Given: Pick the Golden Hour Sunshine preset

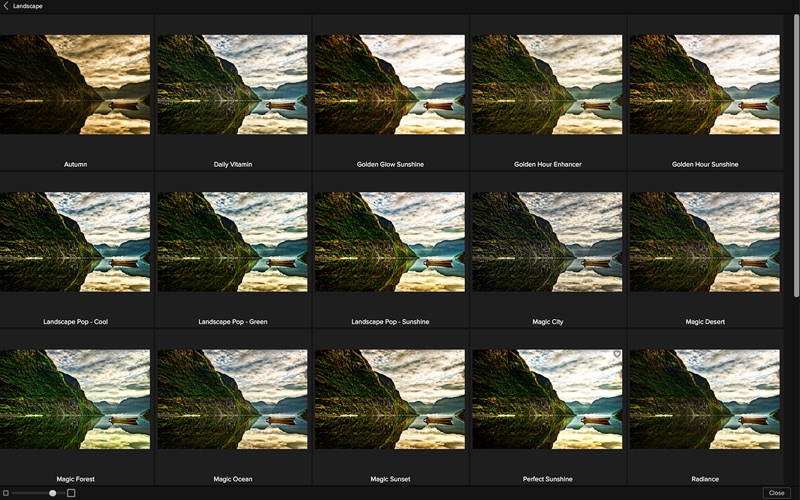Looking at the screenshot, I should [x=705, y=84].
